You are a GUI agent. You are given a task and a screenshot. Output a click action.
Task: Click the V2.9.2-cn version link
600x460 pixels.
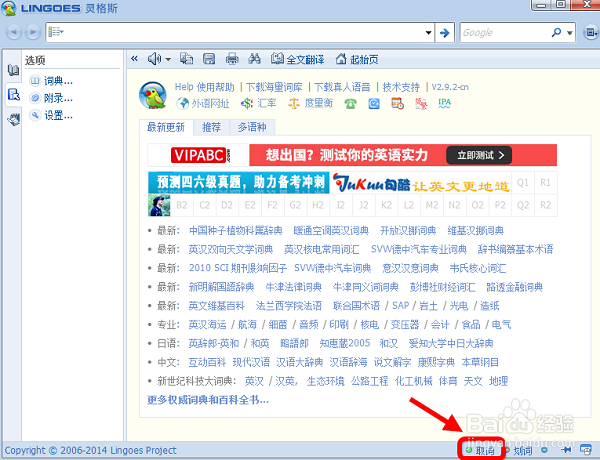450,87
